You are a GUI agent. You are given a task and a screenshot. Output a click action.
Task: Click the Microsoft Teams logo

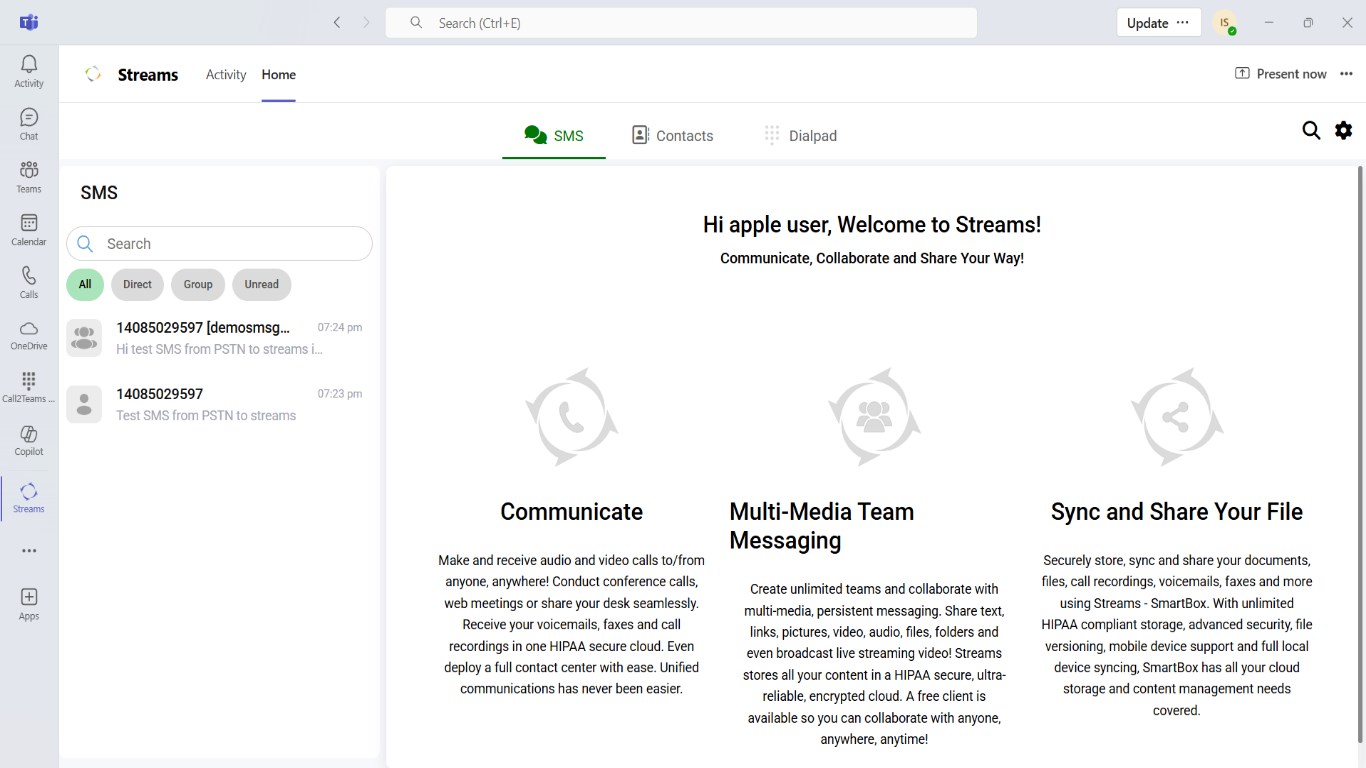click(x=29, y=22)
